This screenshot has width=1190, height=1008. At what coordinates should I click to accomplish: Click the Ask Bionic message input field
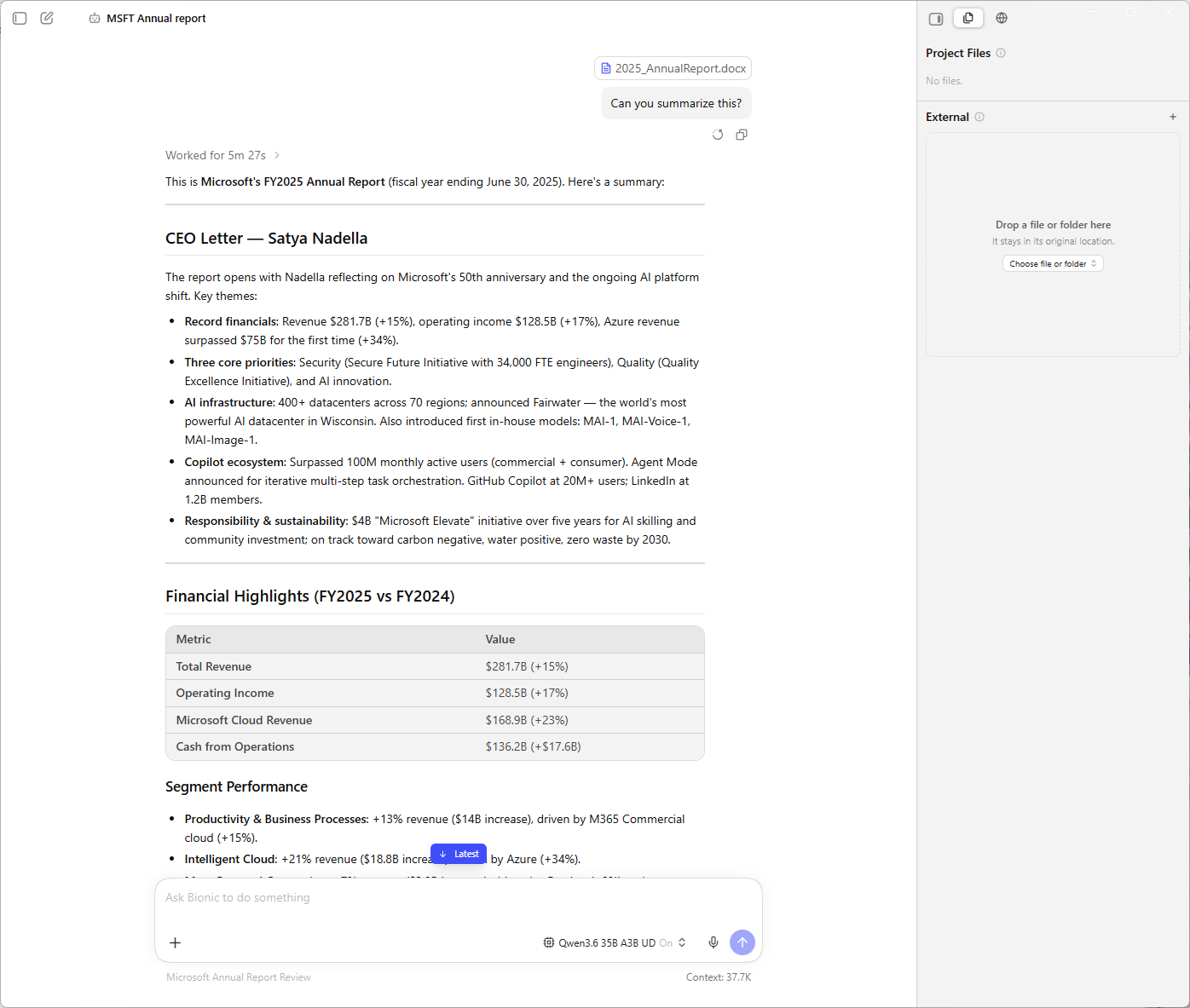[459, 897]
